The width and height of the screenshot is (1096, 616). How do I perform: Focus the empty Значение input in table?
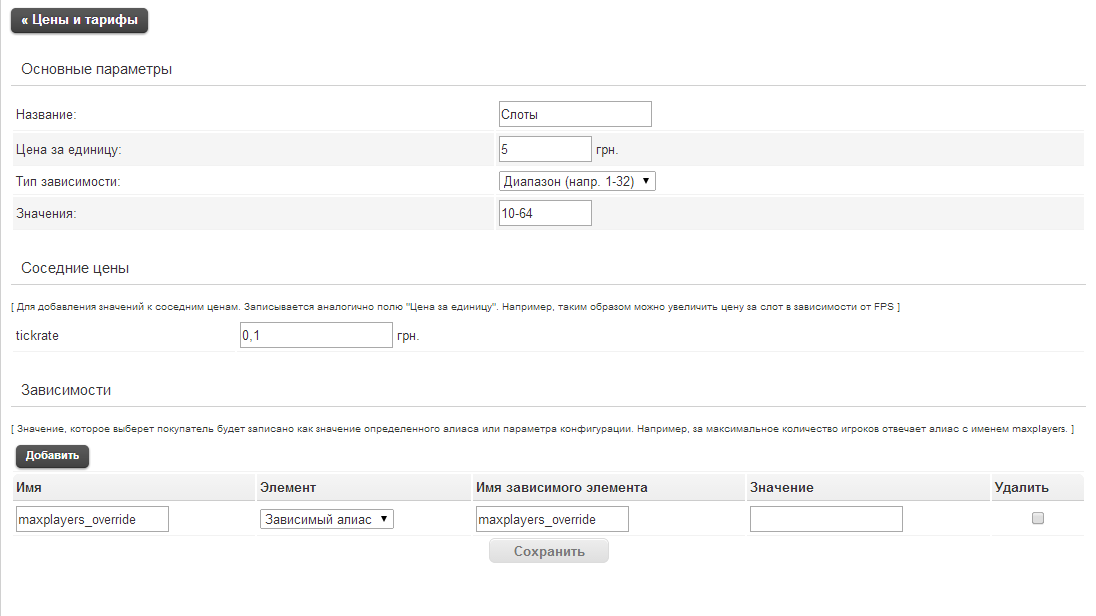point(826,519)
